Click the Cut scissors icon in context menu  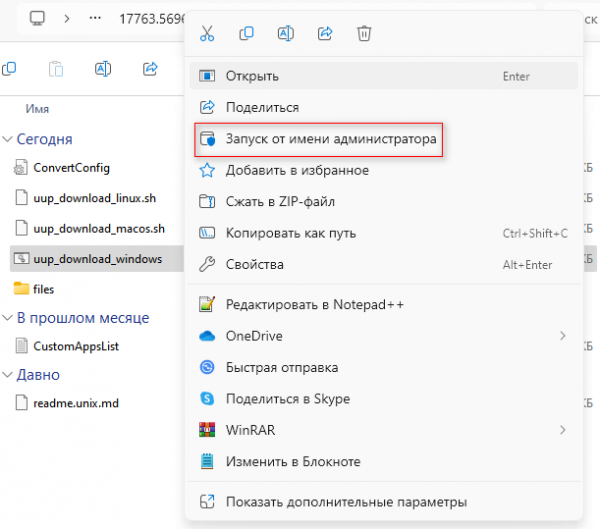pos(207,33)
